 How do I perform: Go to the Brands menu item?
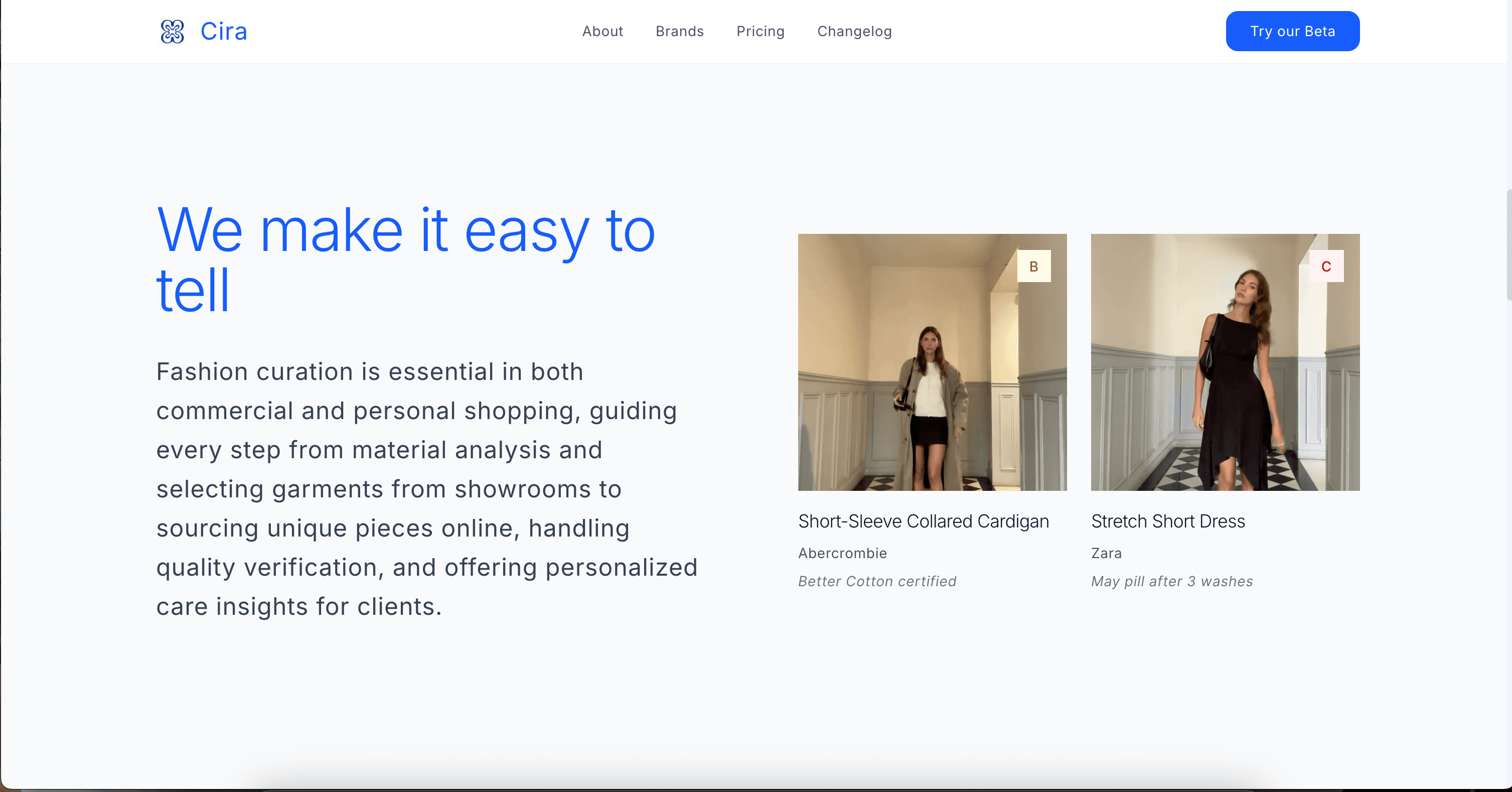click(x=679, y=32)
